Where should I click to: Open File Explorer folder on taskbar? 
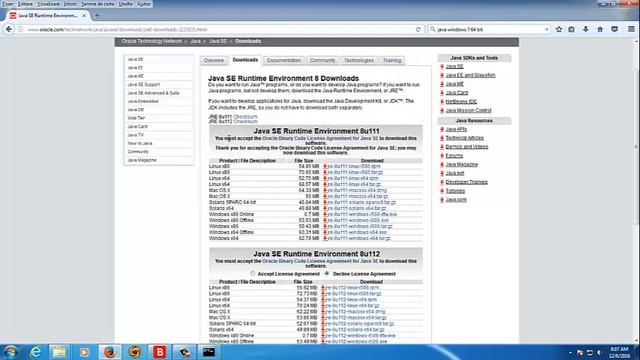point(60,352)
